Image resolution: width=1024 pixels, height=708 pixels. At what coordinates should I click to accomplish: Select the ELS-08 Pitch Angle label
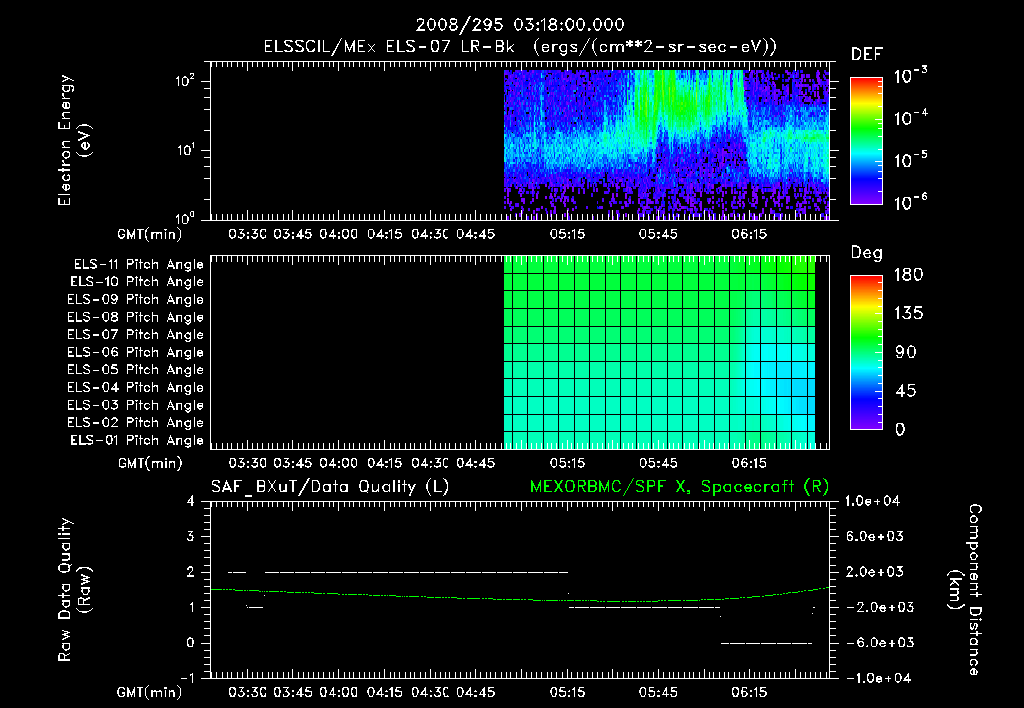[136, 317]
